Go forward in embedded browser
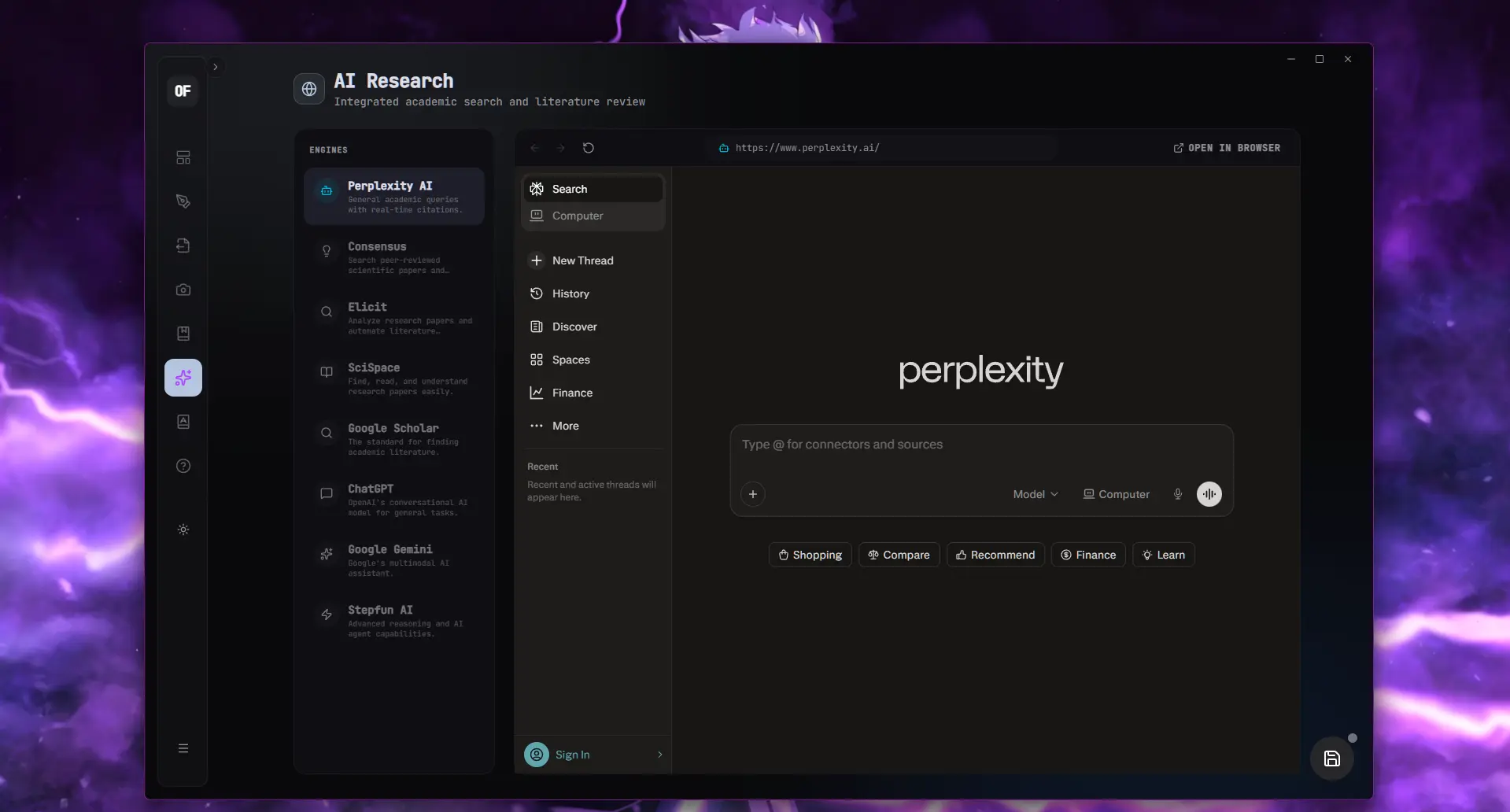Viewport: 1510px width, 812px height. [560, 148]
